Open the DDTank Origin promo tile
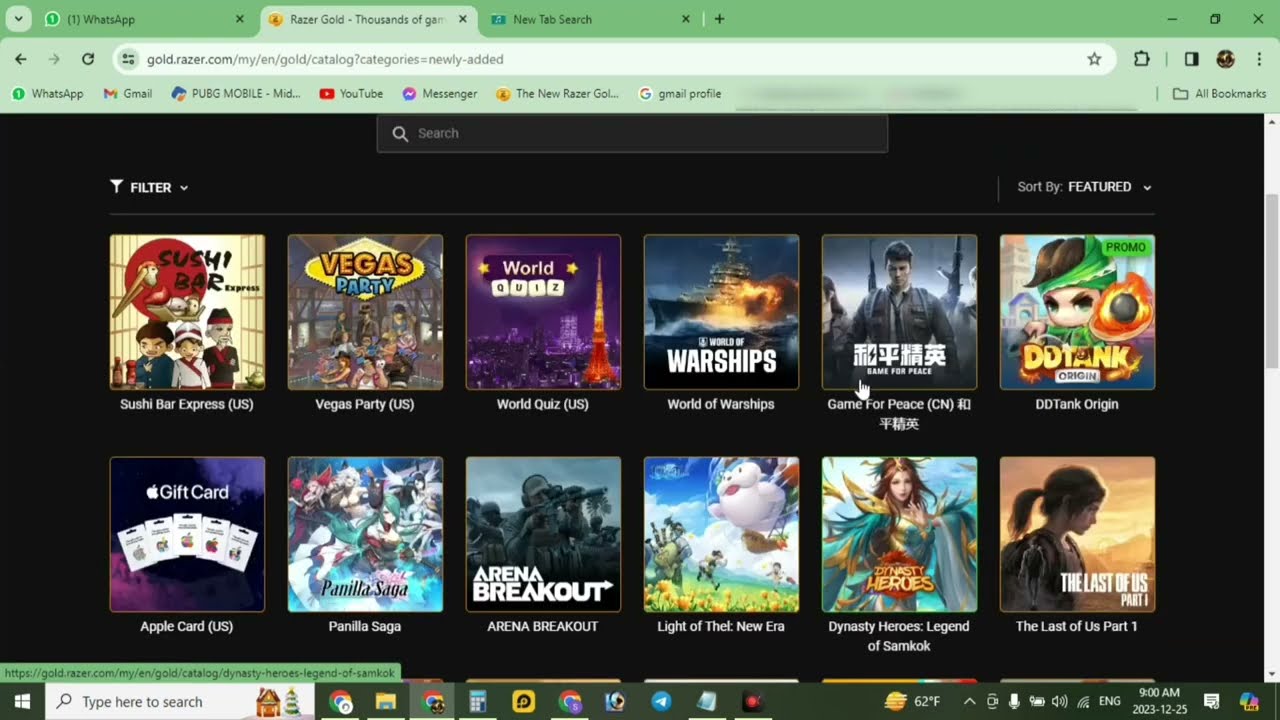The height and width of the screenshot is (720, 1280). pyautogui.click(x=1077, y=312)
